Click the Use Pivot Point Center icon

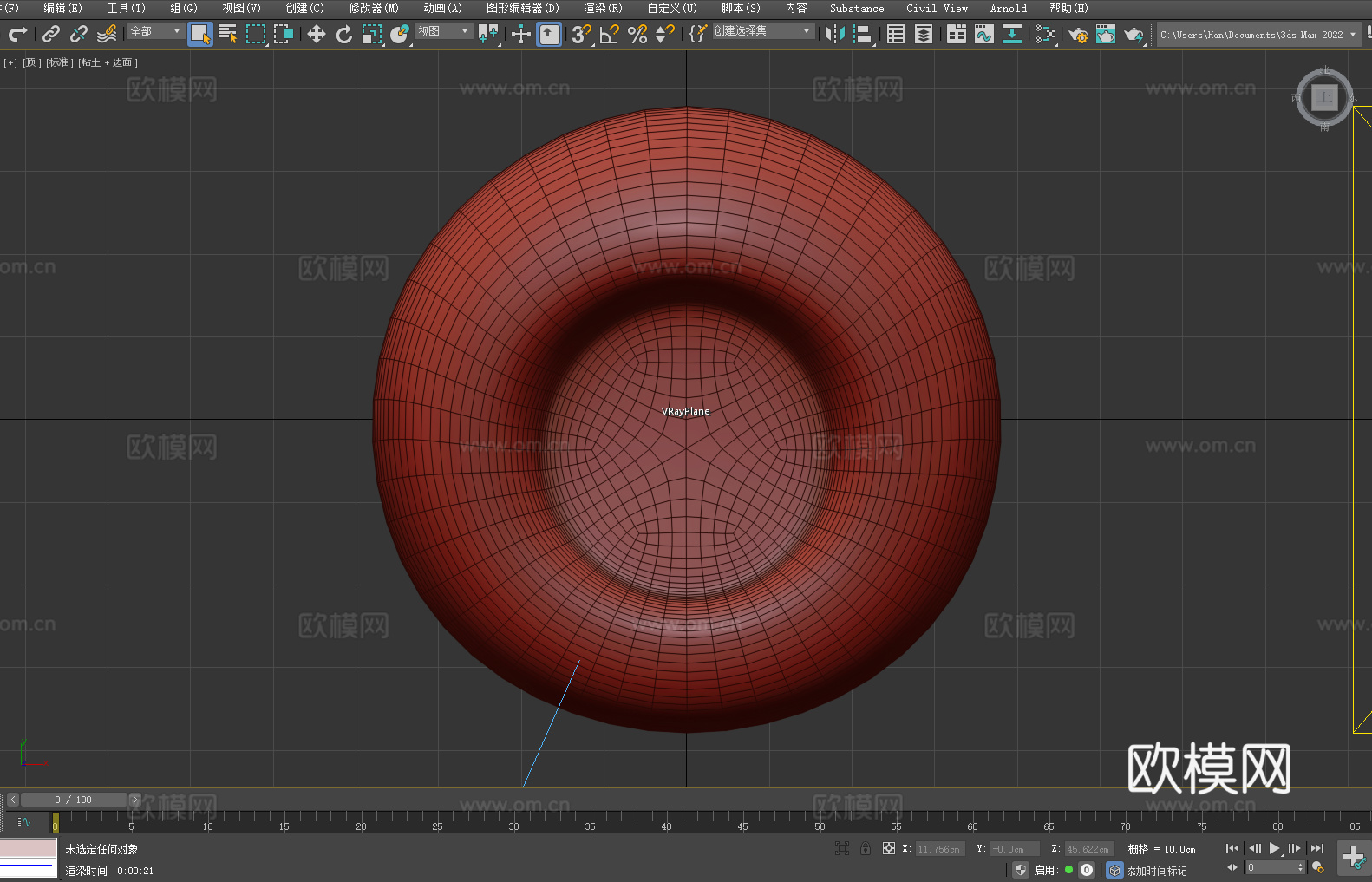pyautogui.click(x=488, y=34)
